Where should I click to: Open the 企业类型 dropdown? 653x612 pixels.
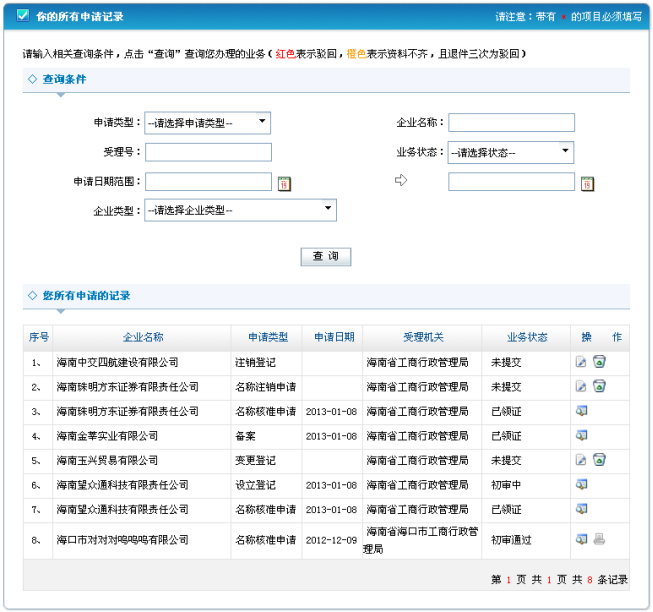coord(240,210)
